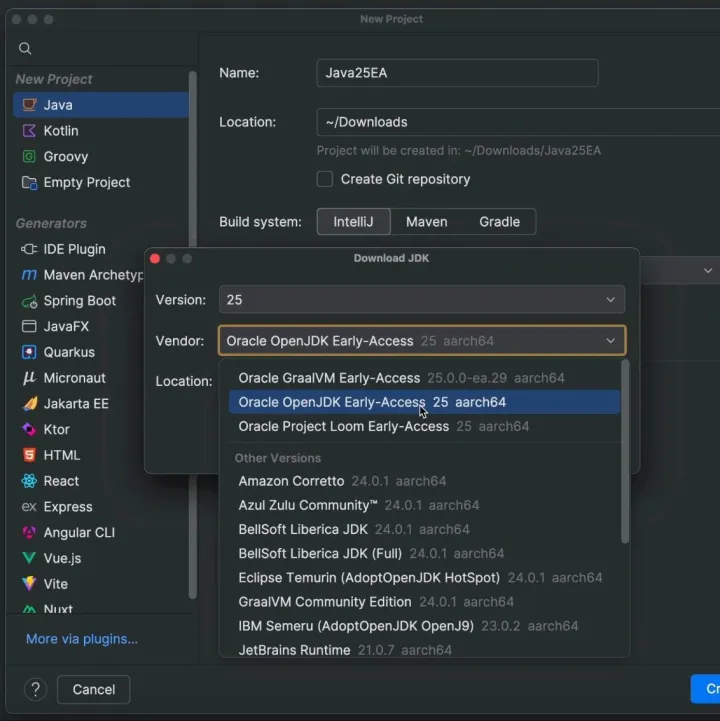Choose the Vite generator icon
Screen dimensions: 720x721
click(x=29, y=584)
